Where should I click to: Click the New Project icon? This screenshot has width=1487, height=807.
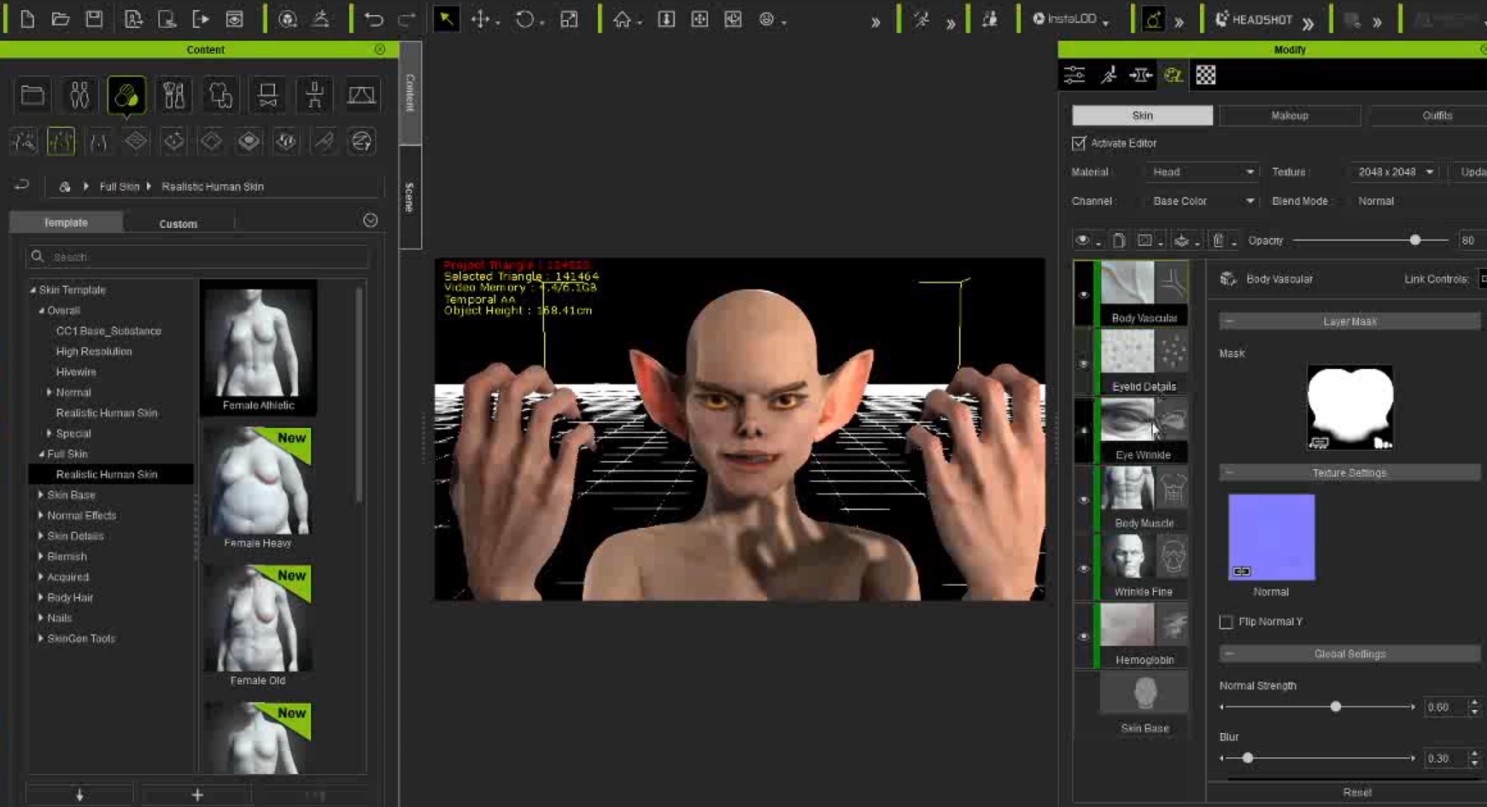click(27, 19)
